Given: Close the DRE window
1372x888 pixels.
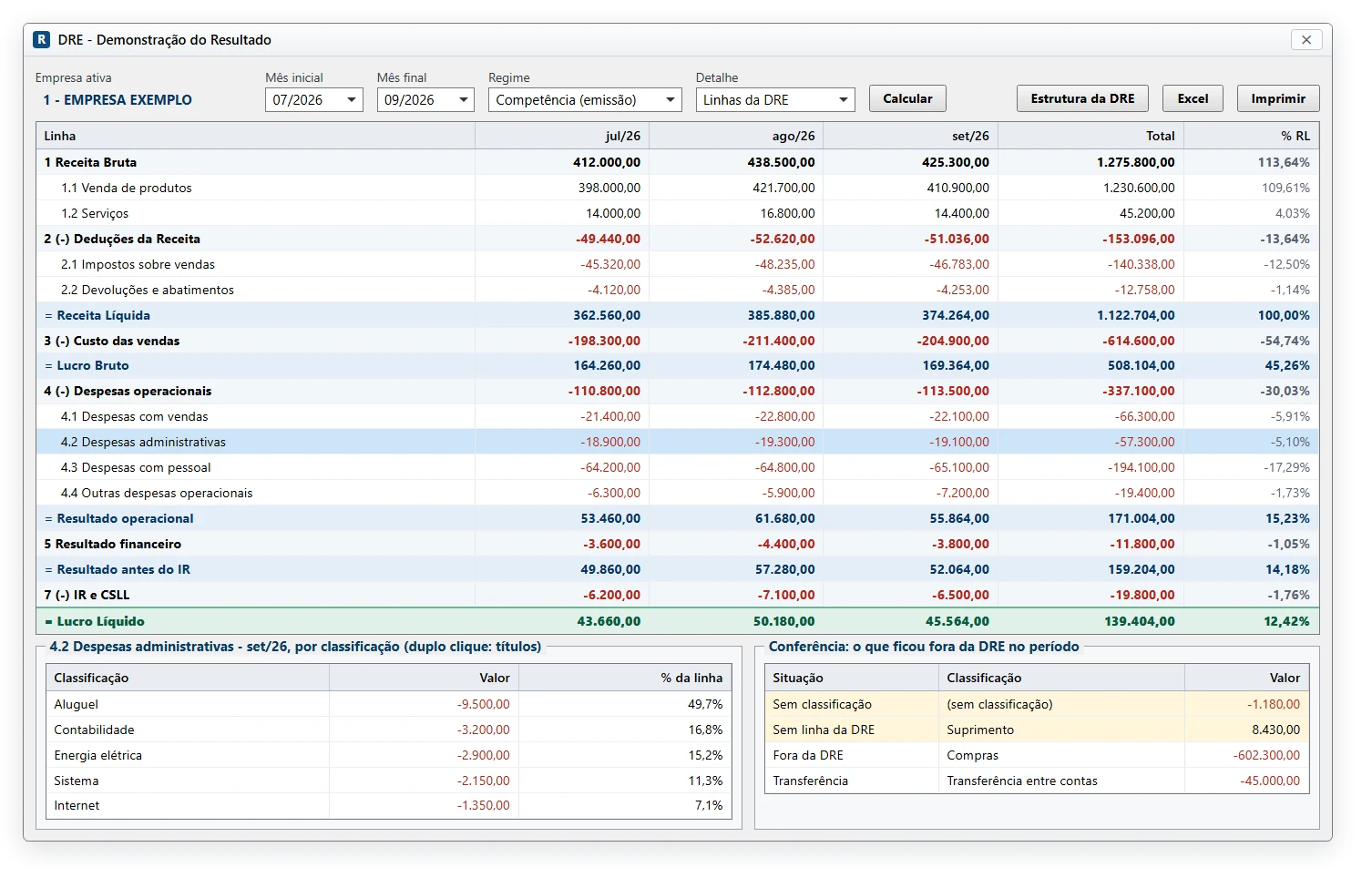Looking at the screenshot, I should pyautogui.click(x=1306, y=40).
